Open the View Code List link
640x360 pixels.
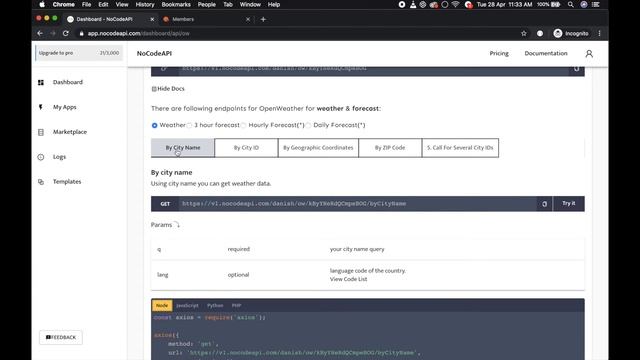(349, 279)
